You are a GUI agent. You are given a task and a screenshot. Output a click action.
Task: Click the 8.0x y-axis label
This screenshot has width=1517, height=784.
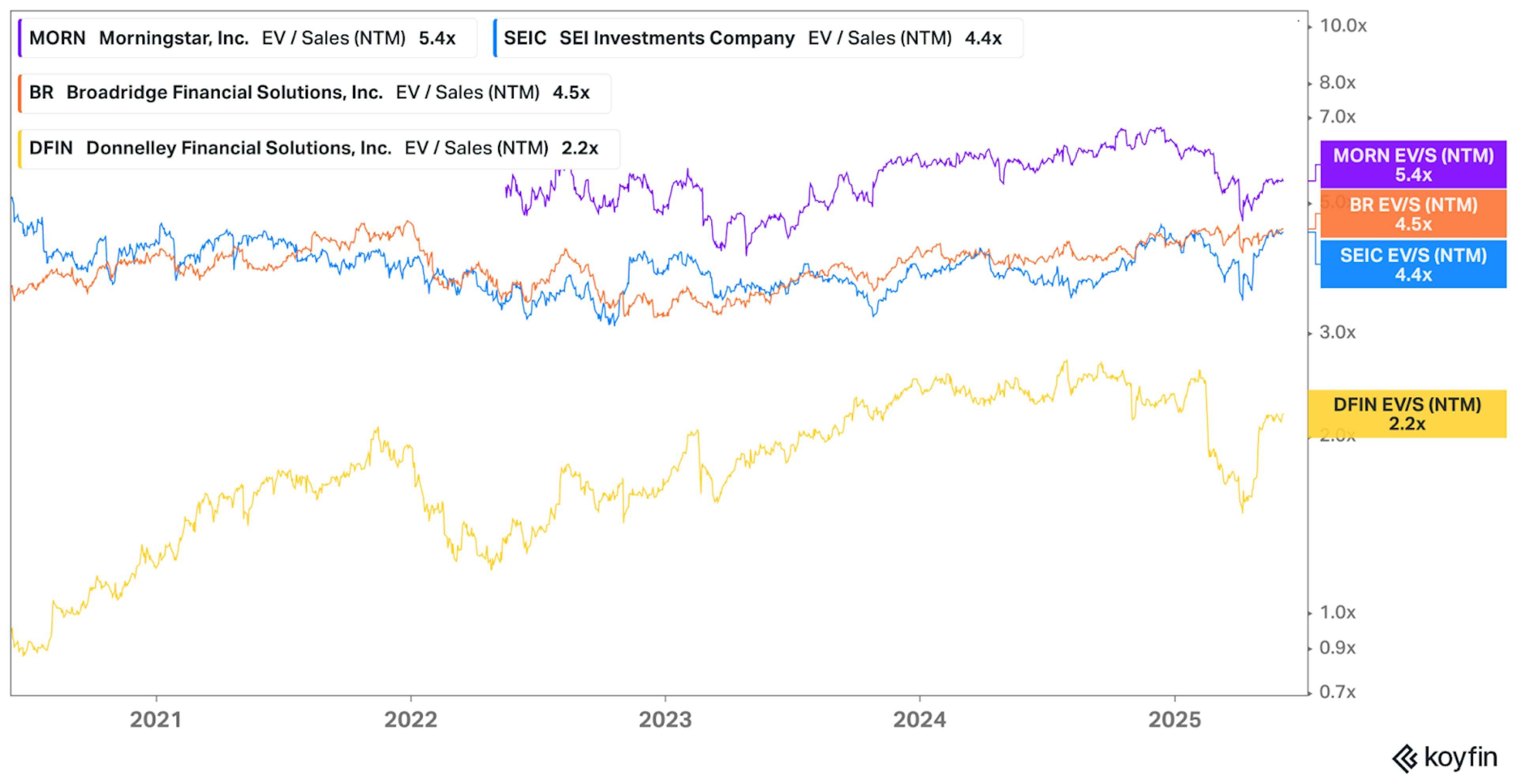[x=1337, y=83]
